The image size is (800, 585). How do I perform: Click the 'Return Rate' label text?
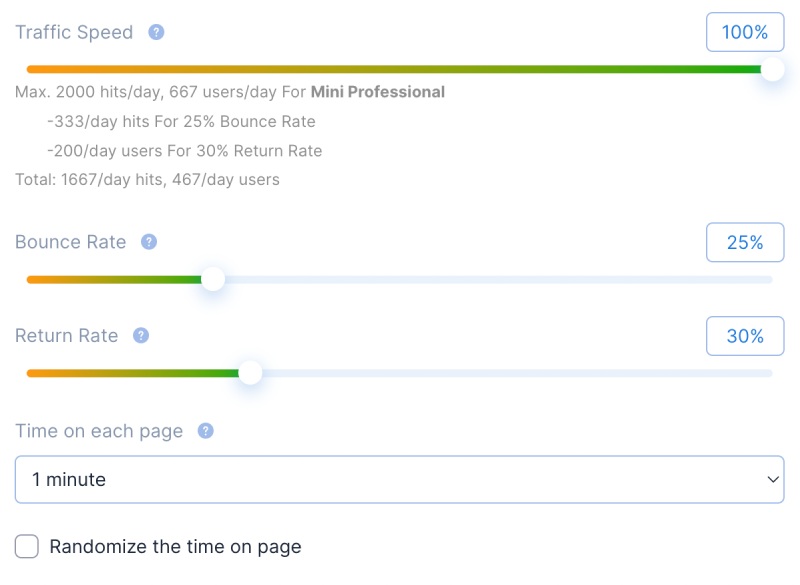pos(66,336)
